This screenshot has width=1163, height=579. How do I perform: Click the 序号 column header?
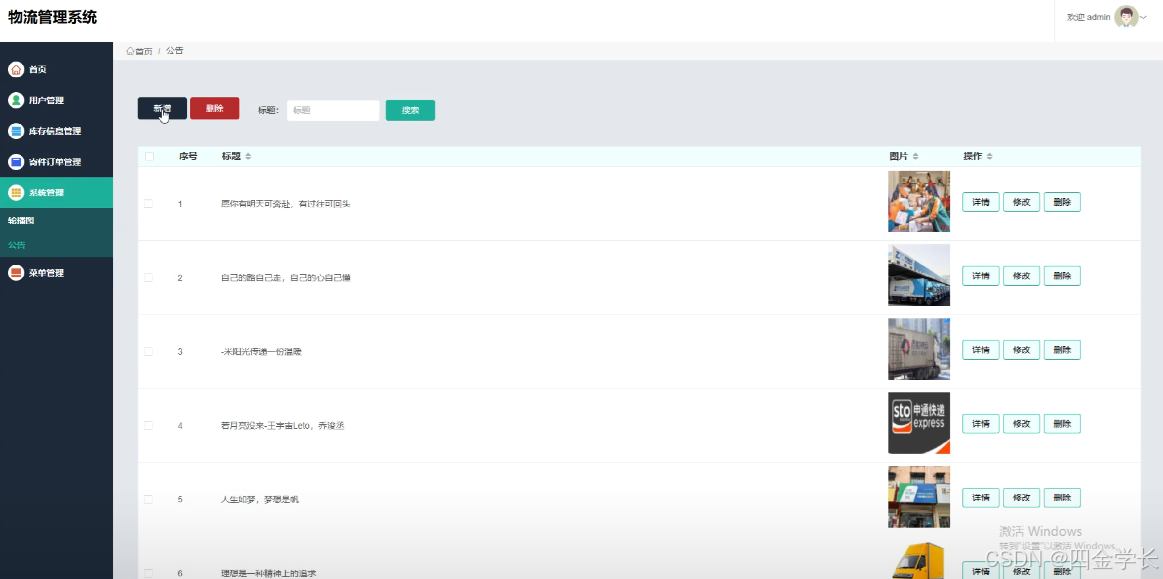coord(188,156)
